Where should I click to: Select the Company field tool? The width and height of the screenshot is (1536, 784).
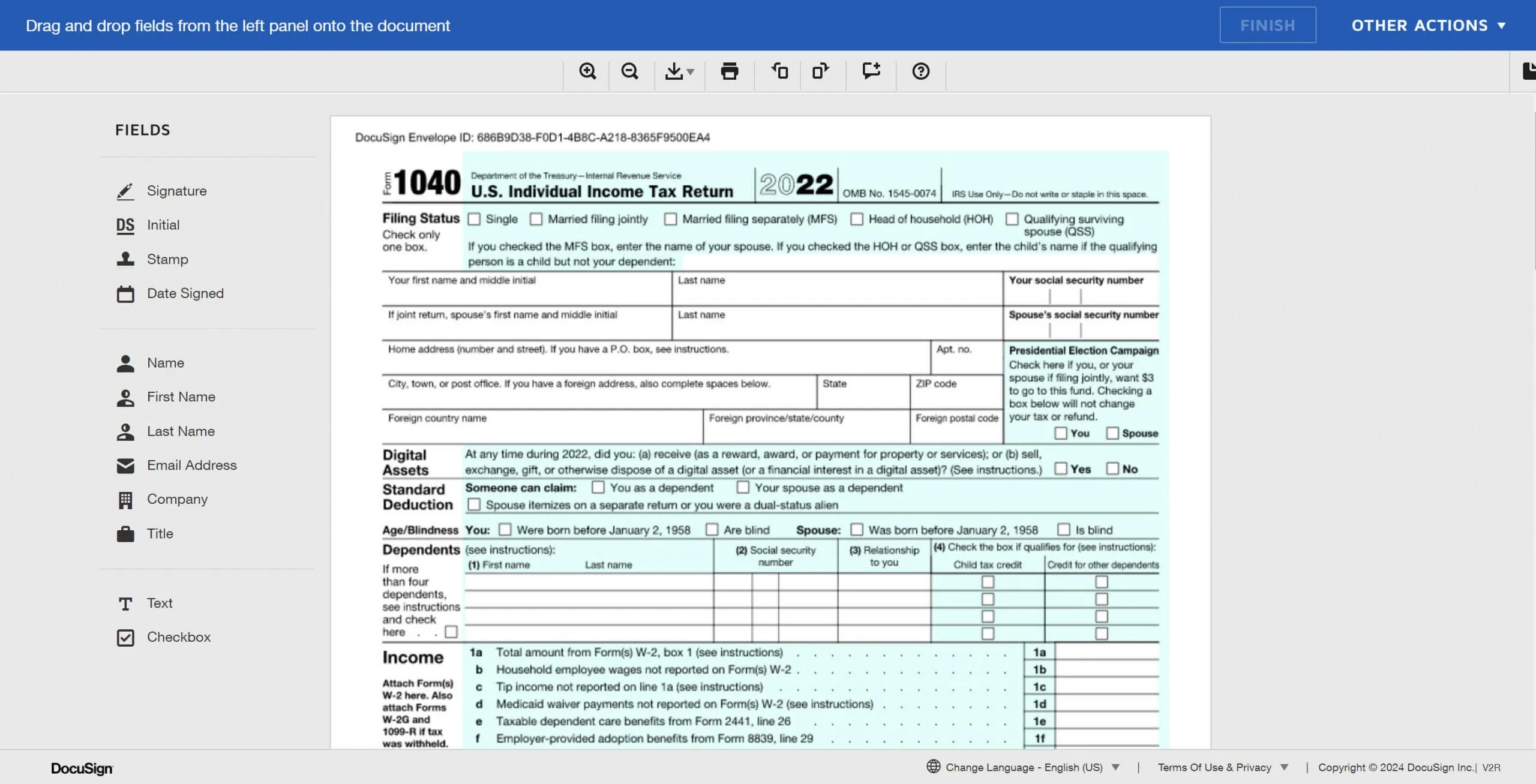click(177, 499)
